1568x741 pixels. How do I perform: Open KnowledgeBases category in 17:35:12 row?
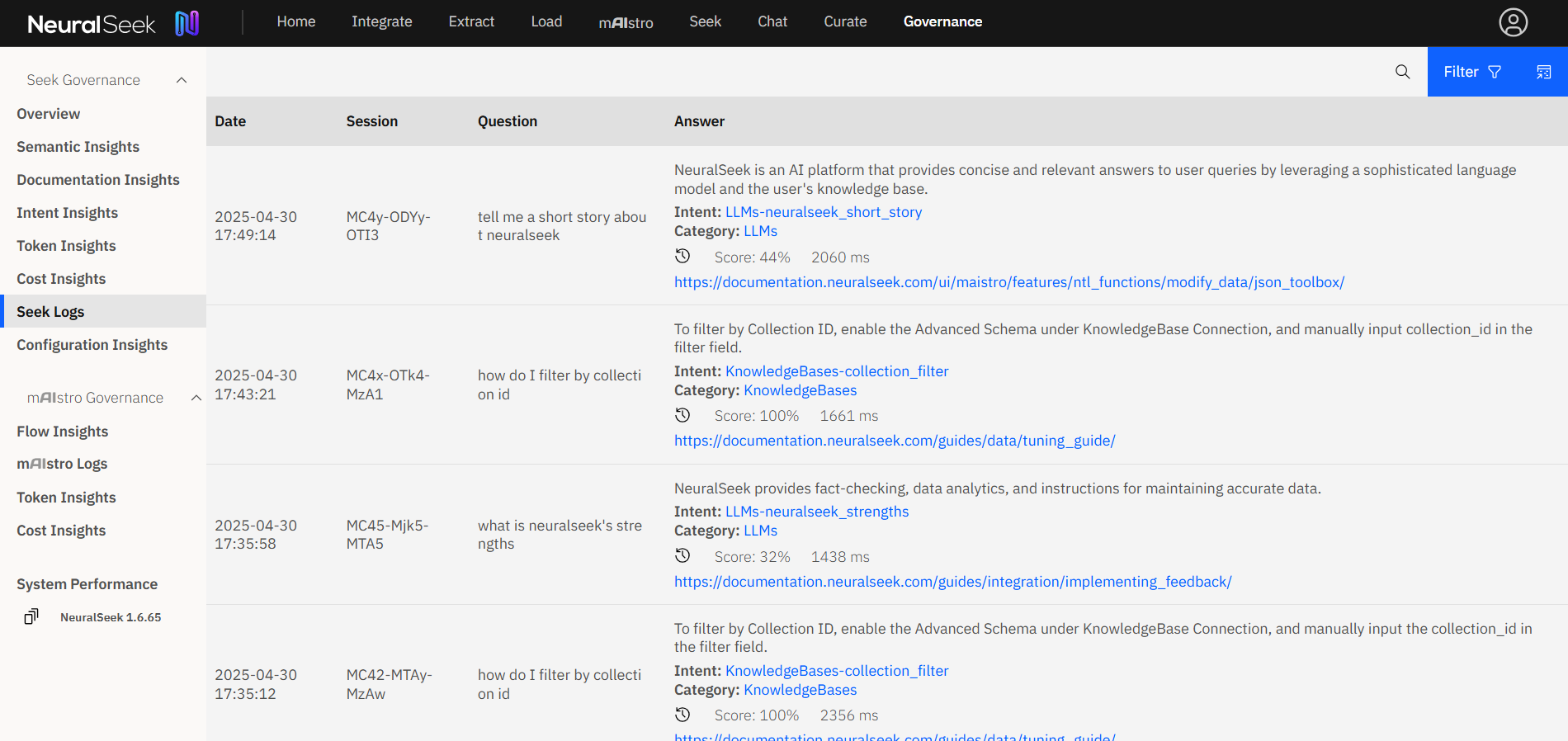click(x=801, y=690)
